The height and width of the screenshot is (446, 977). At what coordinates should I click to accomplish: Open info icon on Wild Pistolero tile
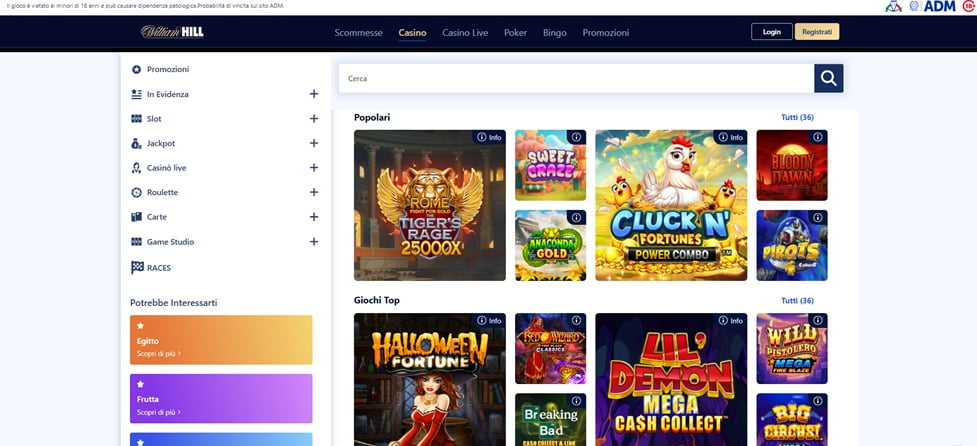pos(818,320)
